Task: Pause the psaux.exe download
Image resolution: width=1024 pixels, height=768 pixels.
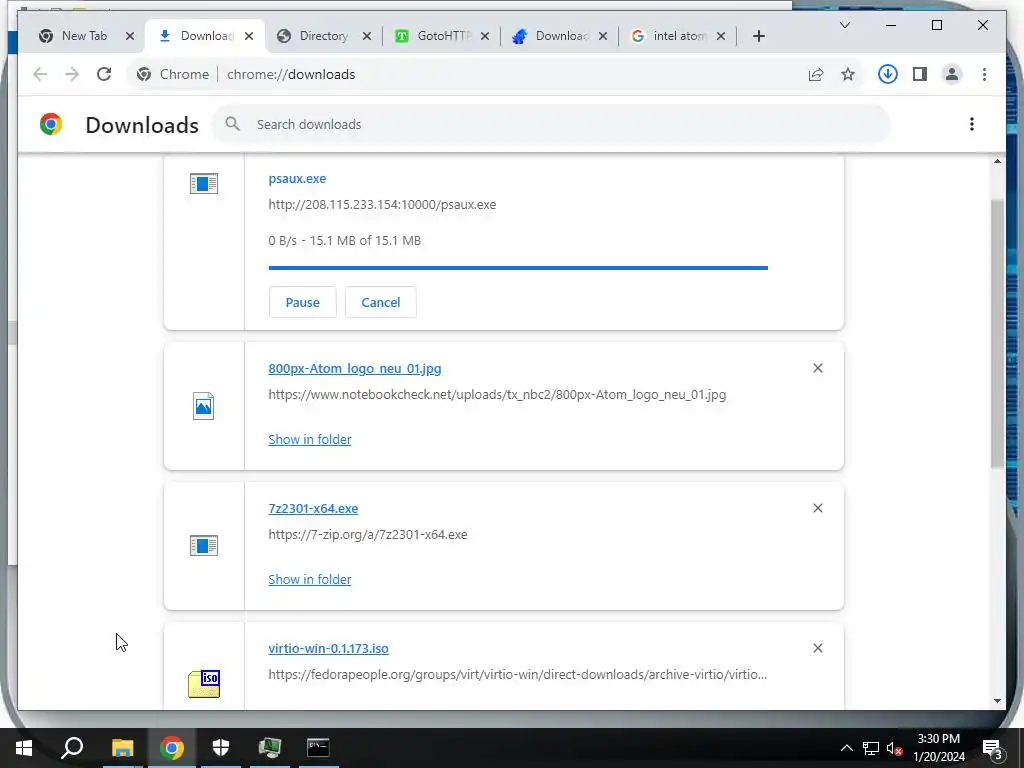Action: [302, 302]
